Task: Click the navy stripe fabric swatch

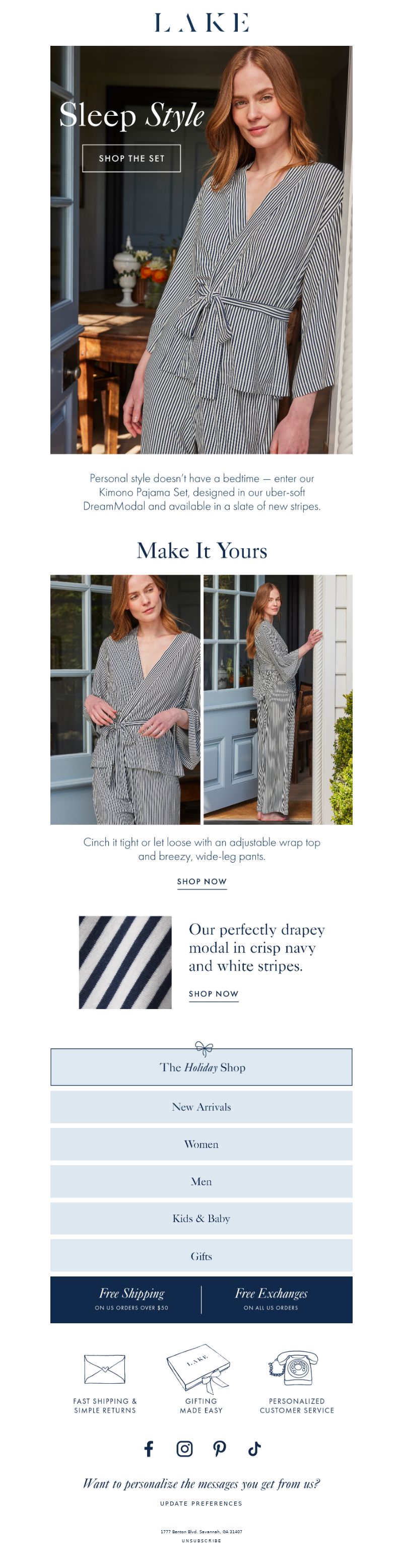Action: coord(125,962)
